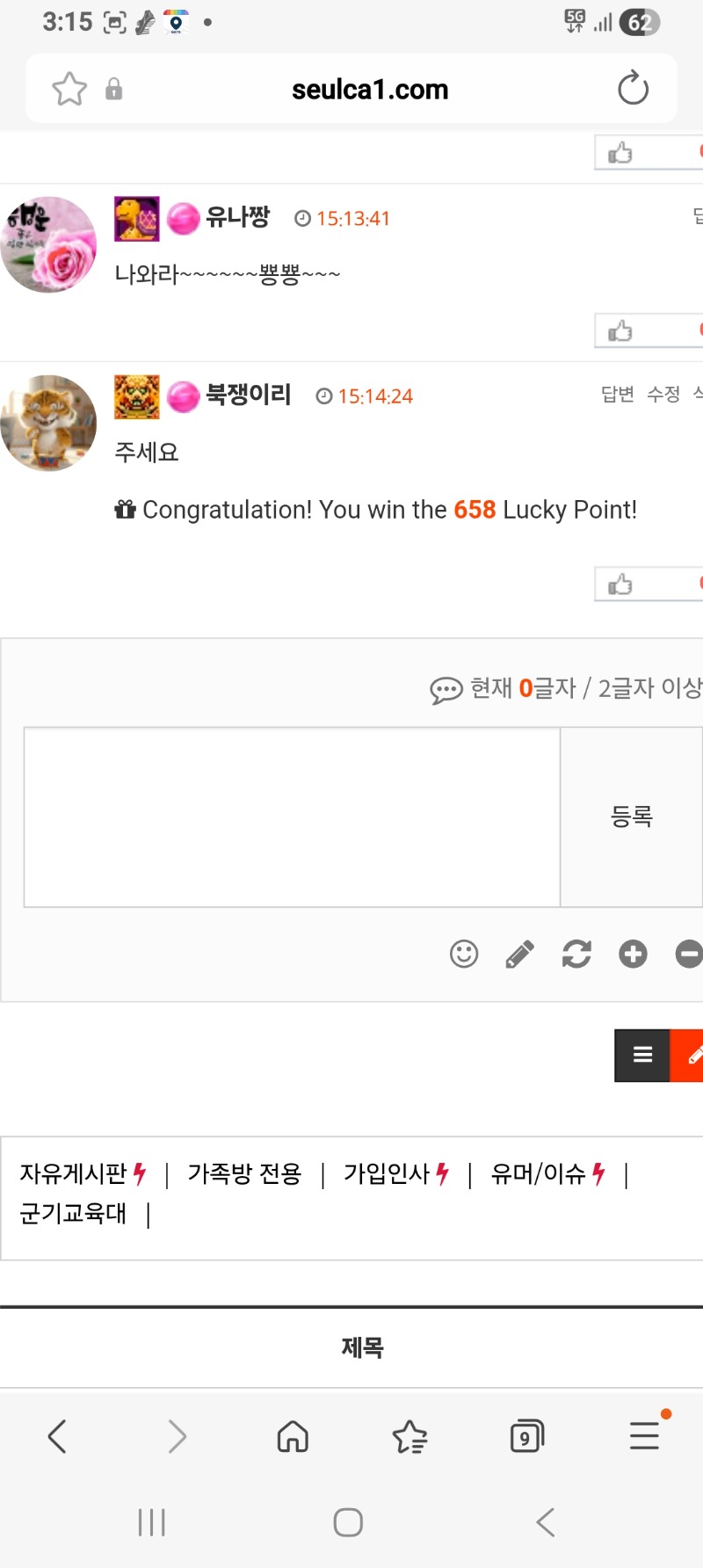Tap the bookmark star in address bar

pos(69,89)
